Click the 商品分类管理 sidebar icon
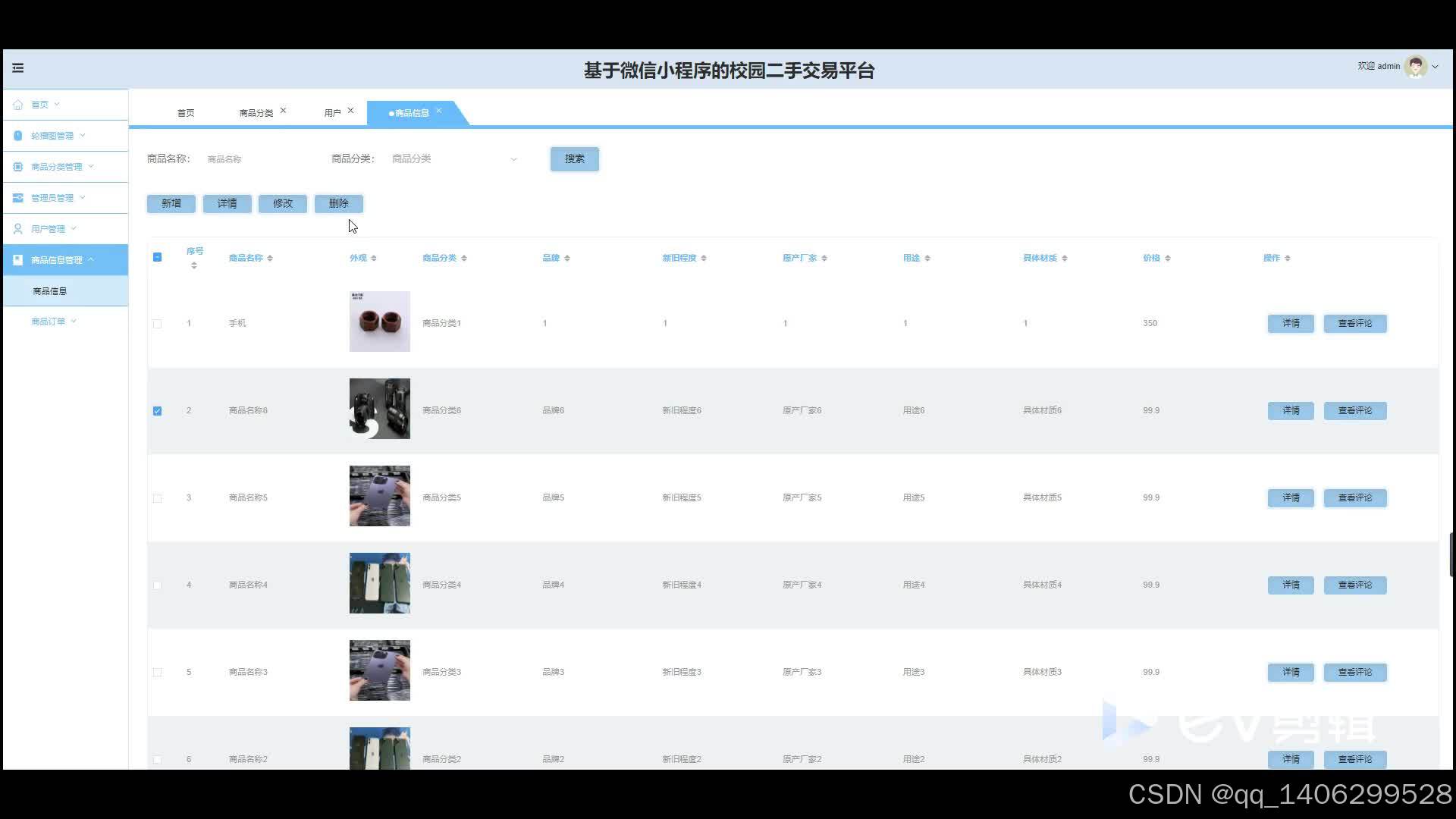The image size is (1456, 819). (18, 167)
